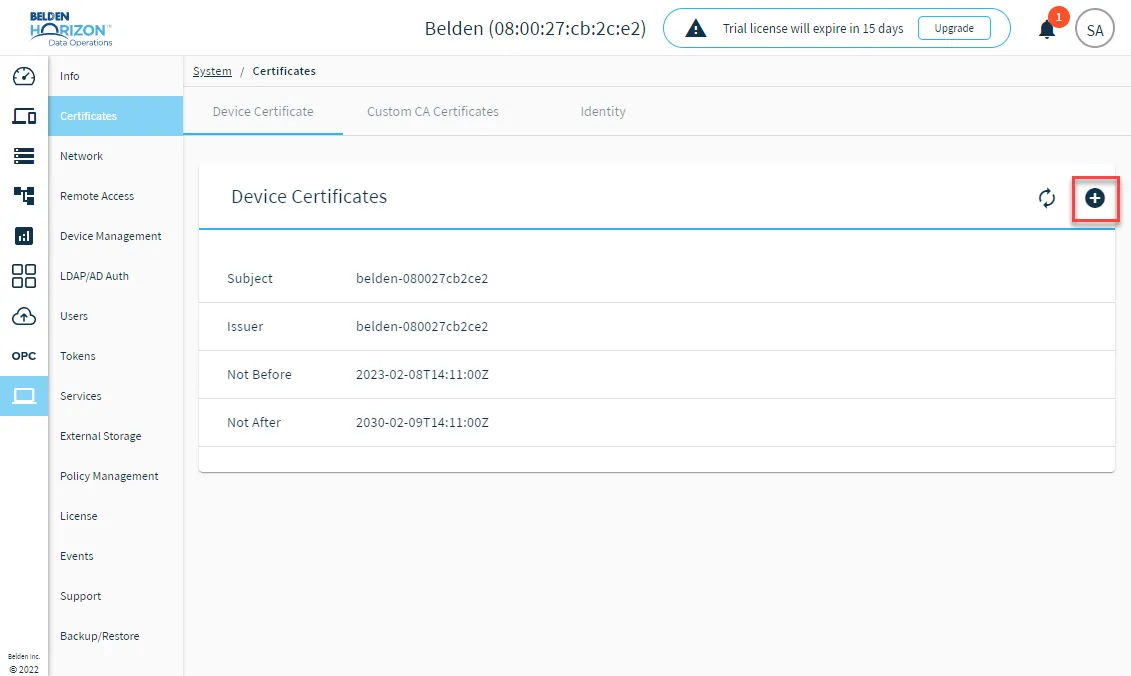Image resolution: width=1131 pixels, height=676 pixels.
Task: Open Info in the System menu
Action: [x=115, y=76]
